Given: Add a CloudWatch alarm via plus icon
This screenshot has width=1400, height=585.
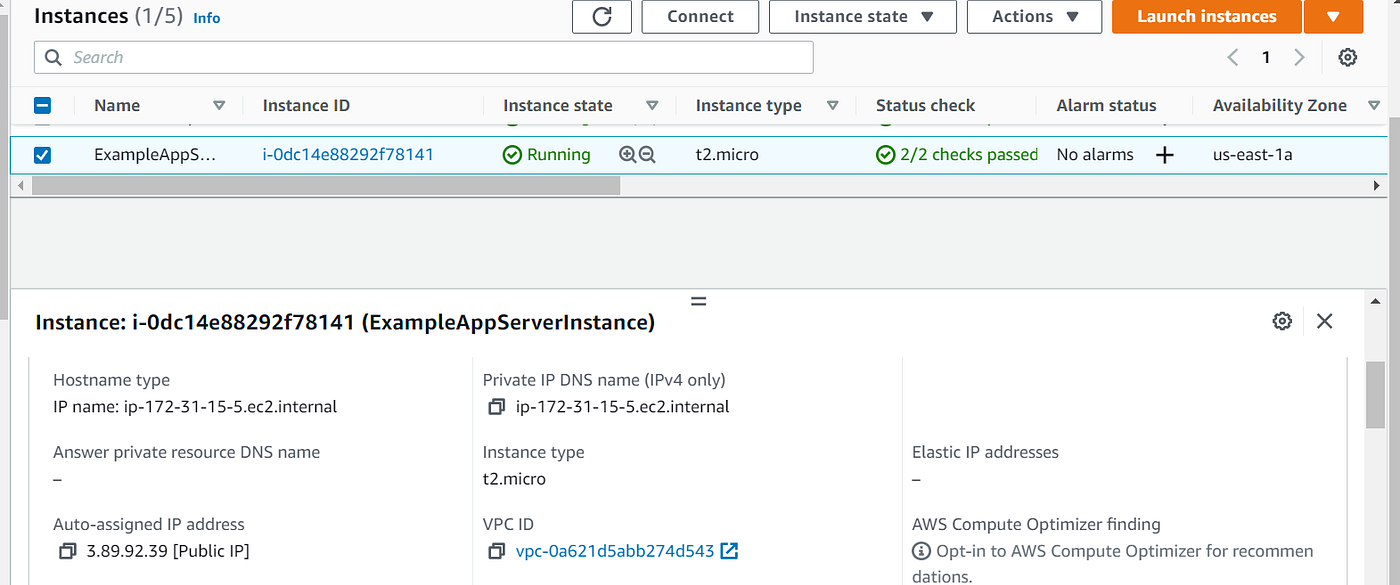Looking at the screenshot, I should pos(1166,154).
